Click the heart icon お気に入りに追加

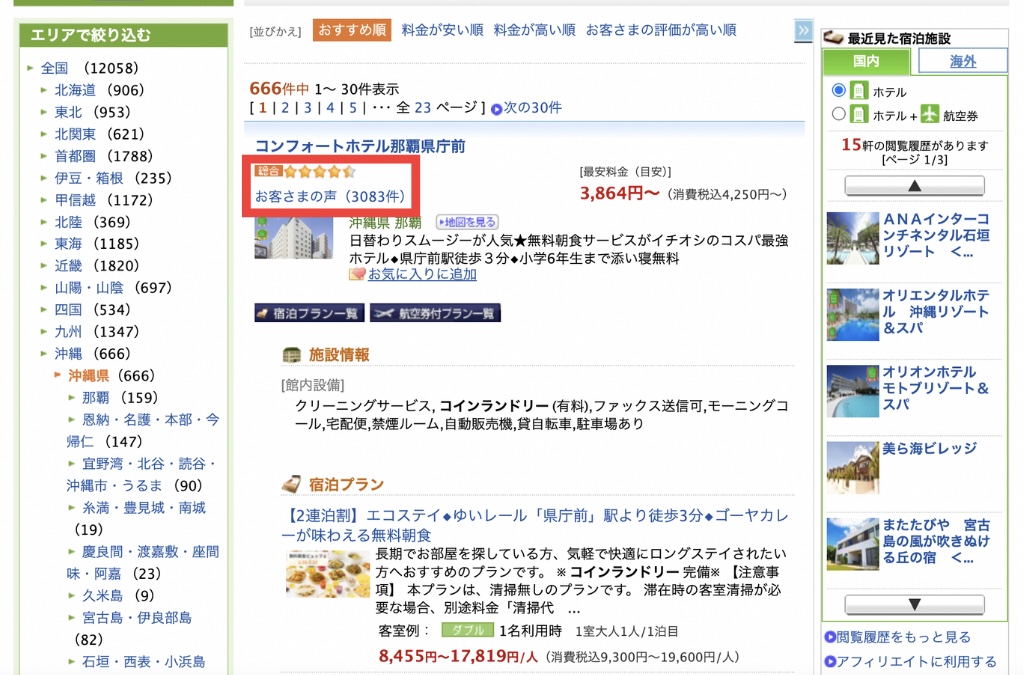pos(357,274)
